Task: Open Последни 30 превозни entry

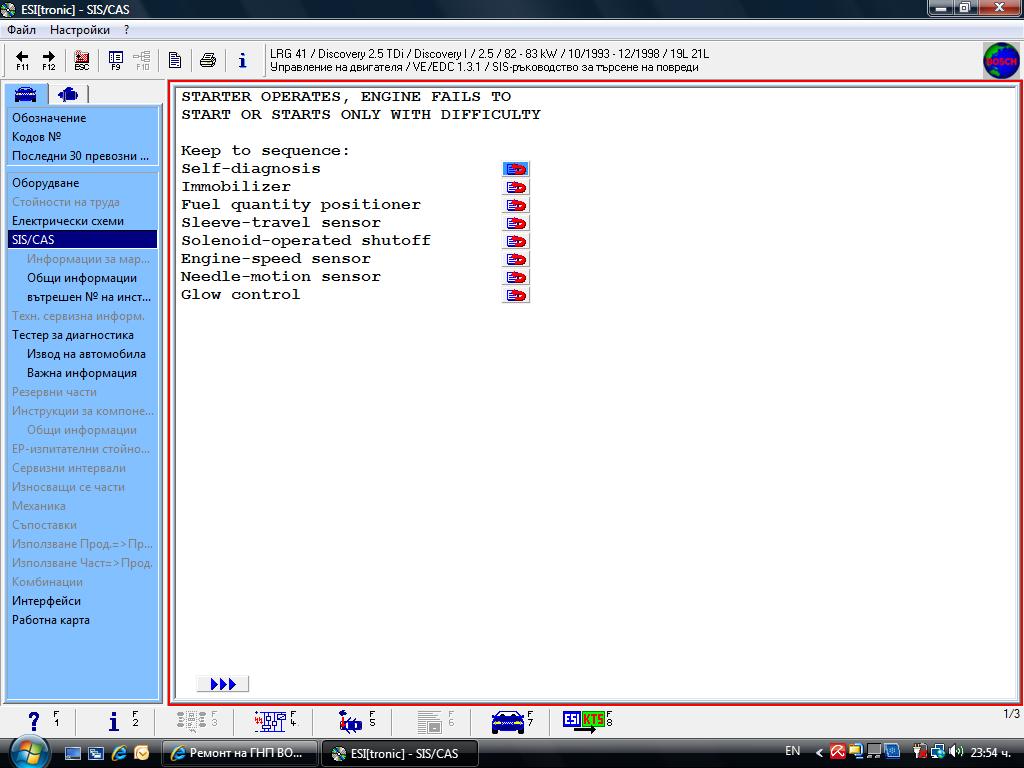Action: 82,156
